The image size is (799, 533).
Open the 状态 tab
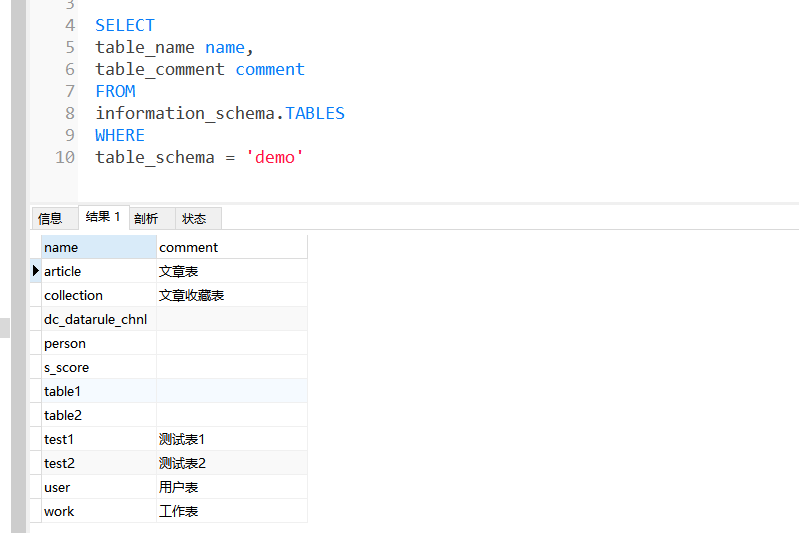[x=198, y=219]
